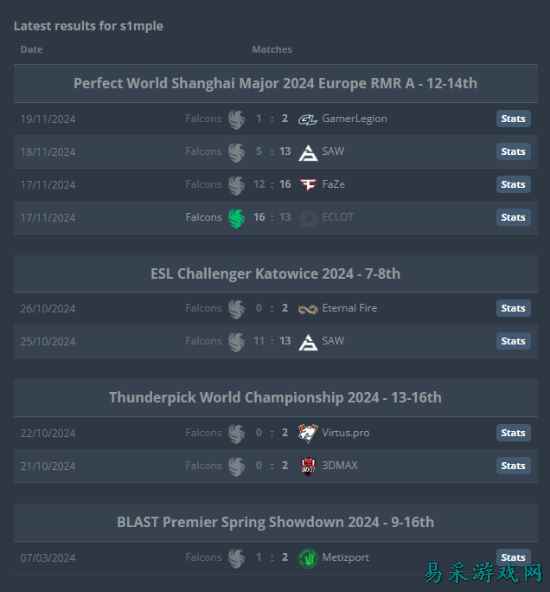
Task: Open Stats for Falcons vs Eternal Fire
Action: pyautogui.click(x=513, y=308)
